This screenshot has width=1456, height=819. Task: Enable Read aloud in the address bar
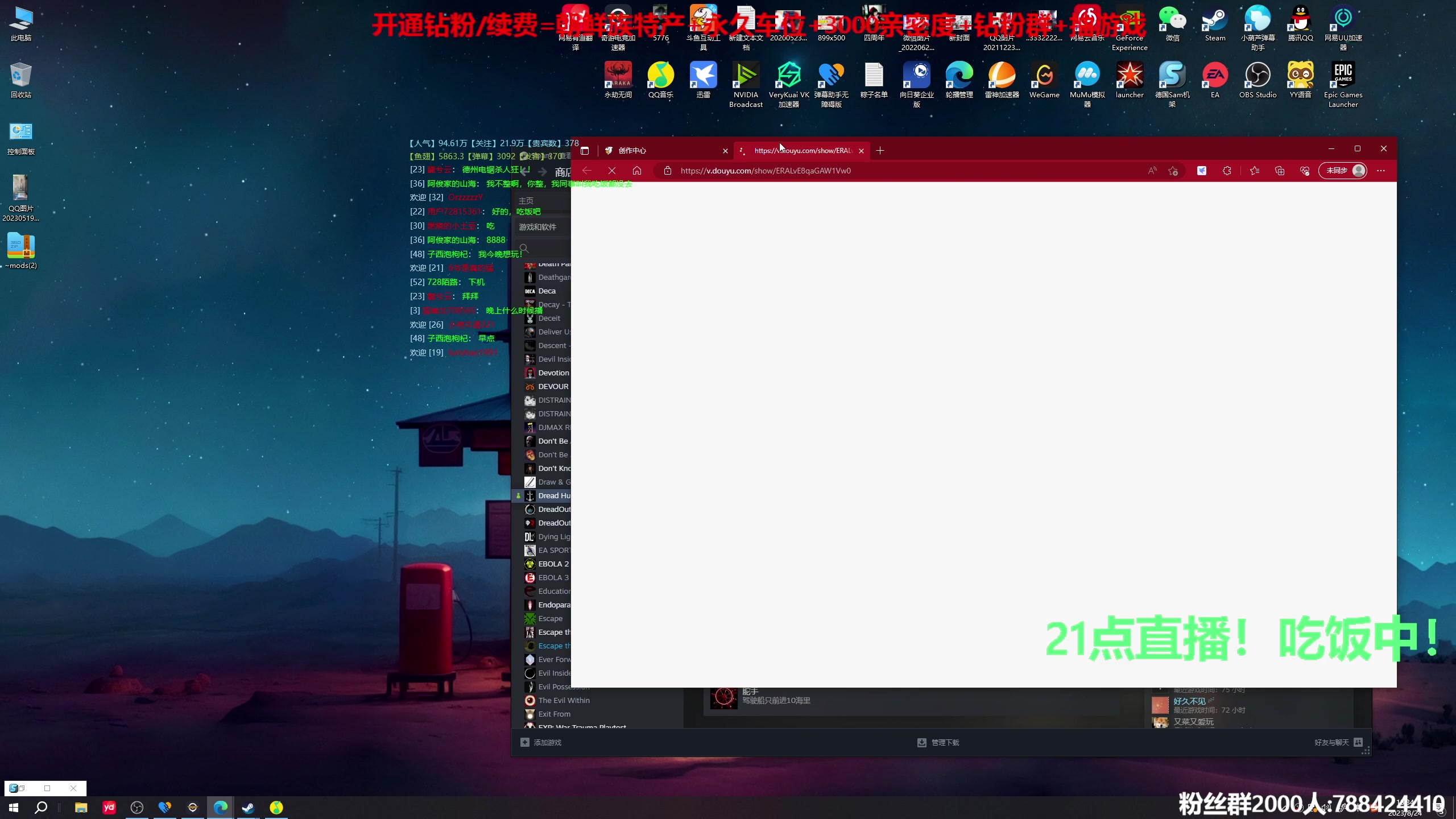1153,171
